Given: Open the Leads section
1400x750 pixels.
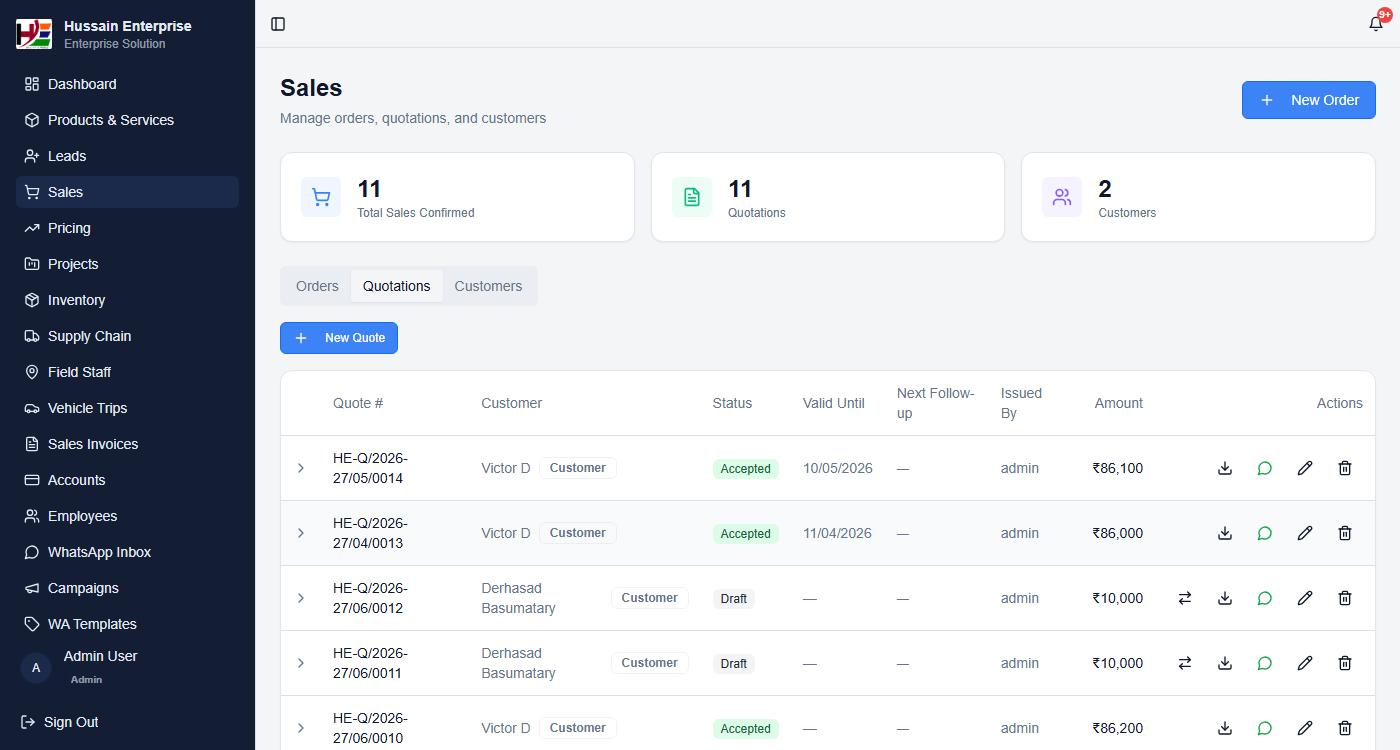Looking at the screenshot, I should 127,156.
